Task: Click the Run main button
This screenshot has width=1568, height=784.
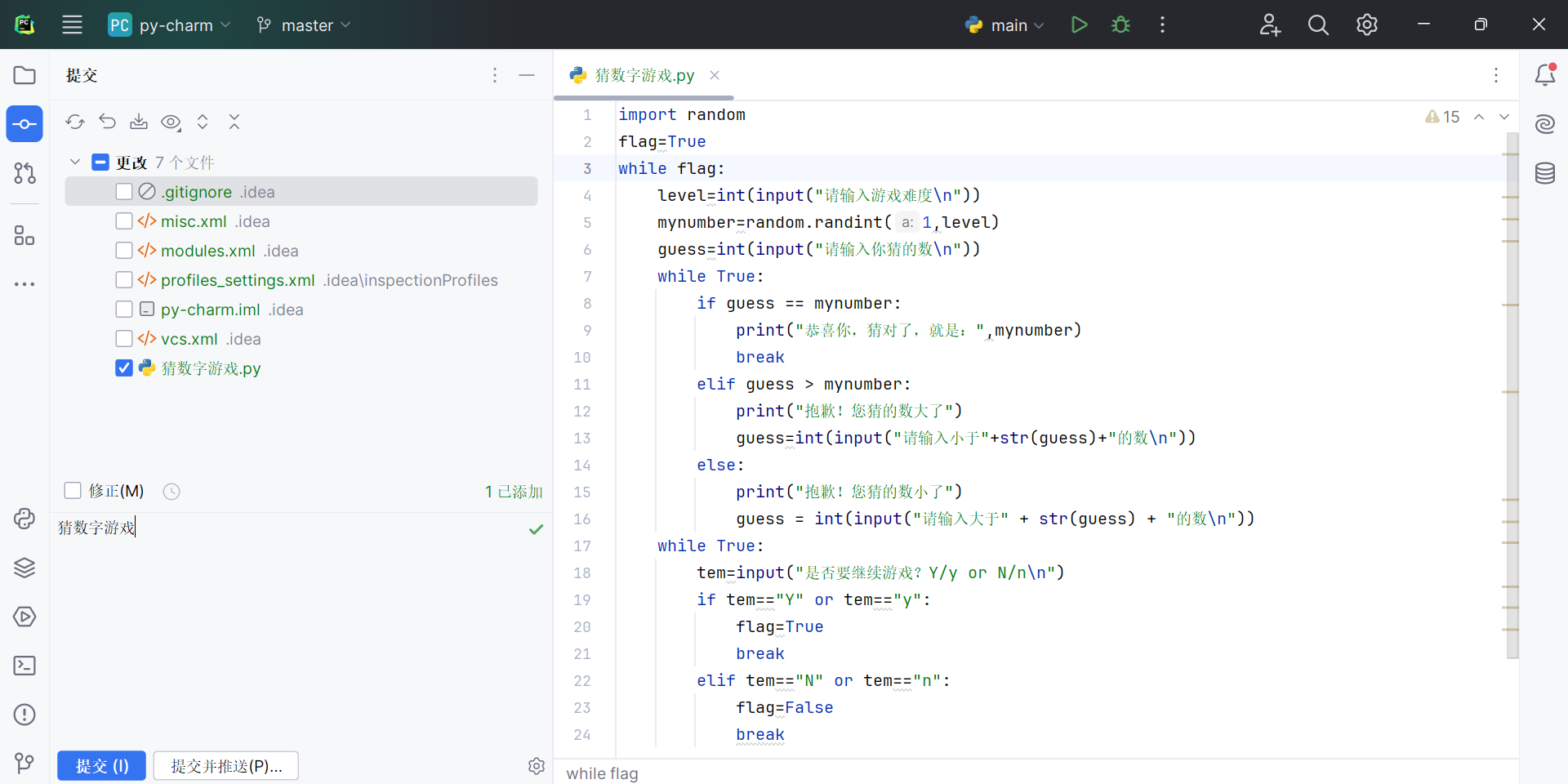Action: click(1079, 24)
